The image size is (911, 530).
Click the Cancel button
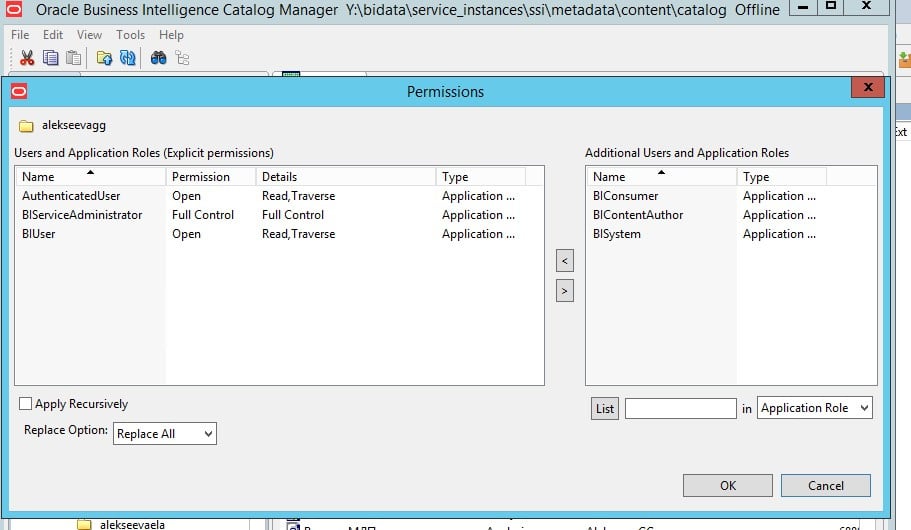coord(826,485)
